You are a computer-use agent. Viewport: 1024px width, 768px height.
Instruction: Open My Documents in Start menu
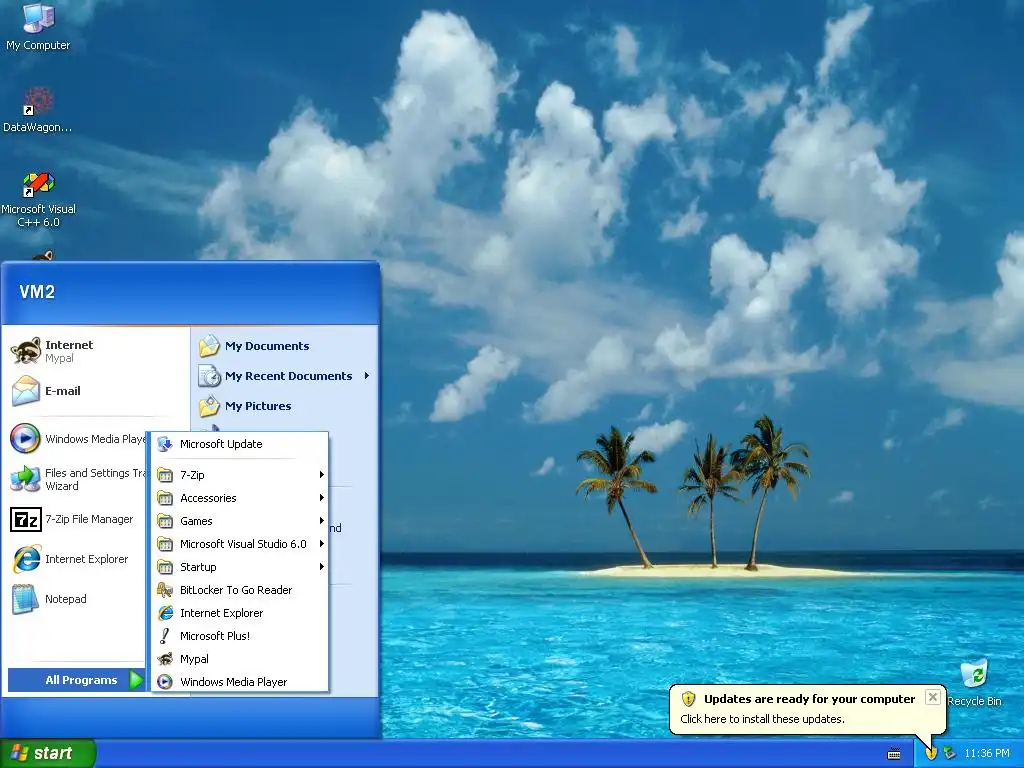click(285, 345)
